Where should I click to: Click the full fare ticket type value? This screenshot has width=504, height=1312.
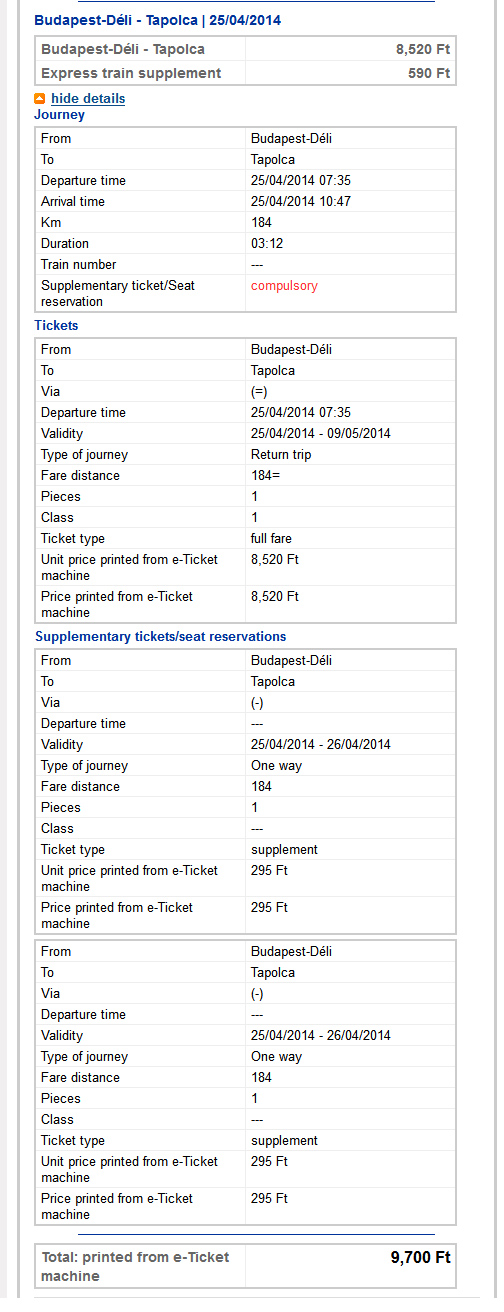point(271,538)
